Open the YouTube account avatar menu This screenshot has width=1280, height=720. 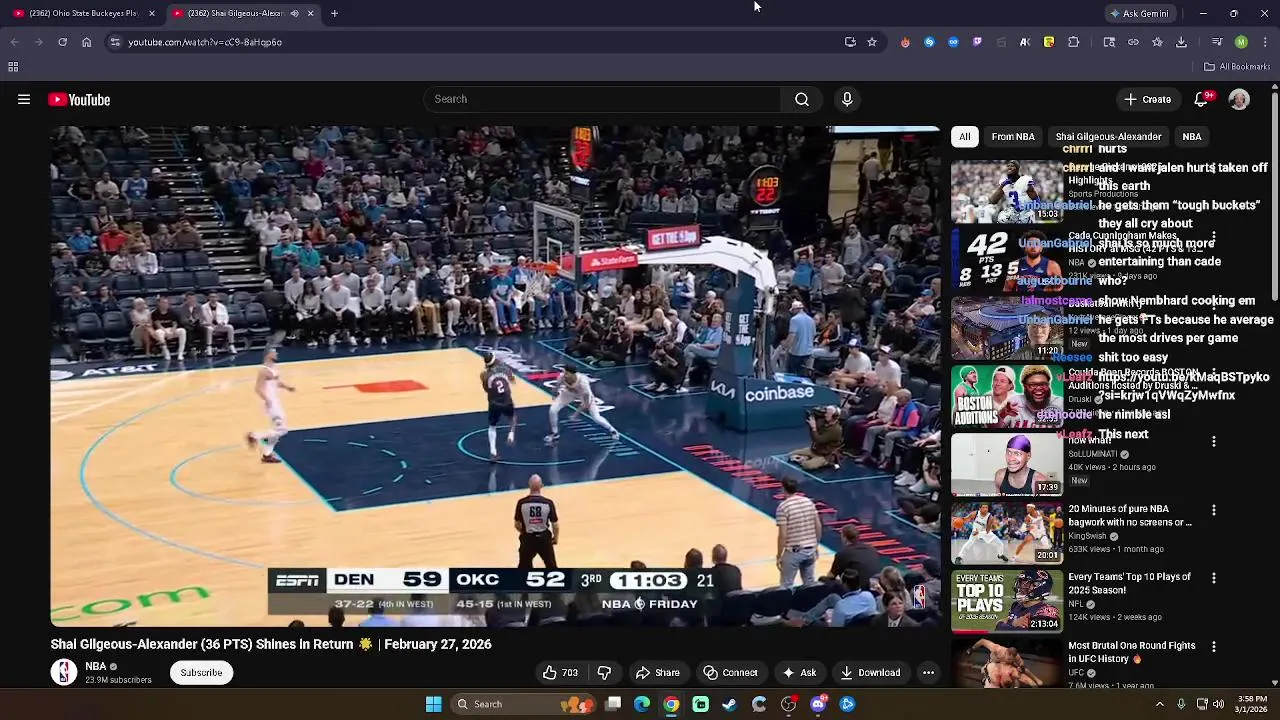pyautogui.click(x=1239, y=99)
